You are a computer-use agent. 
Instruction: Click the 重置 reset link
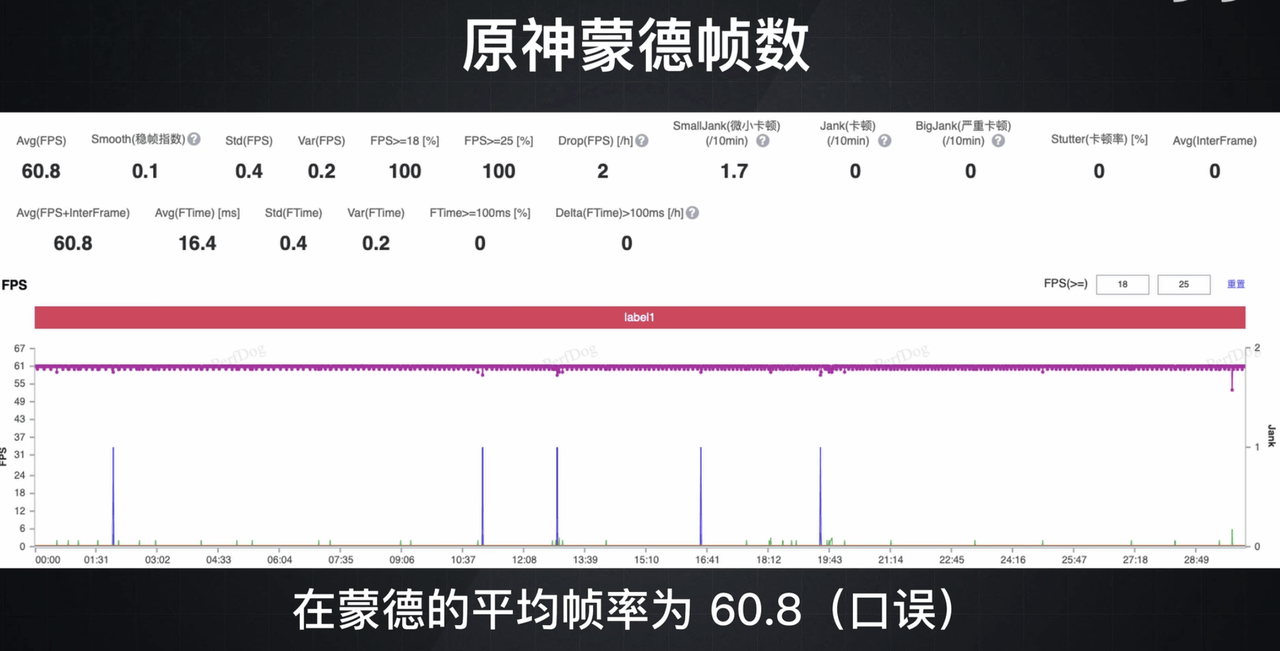pyautogui.click(x=1236, y=284)
